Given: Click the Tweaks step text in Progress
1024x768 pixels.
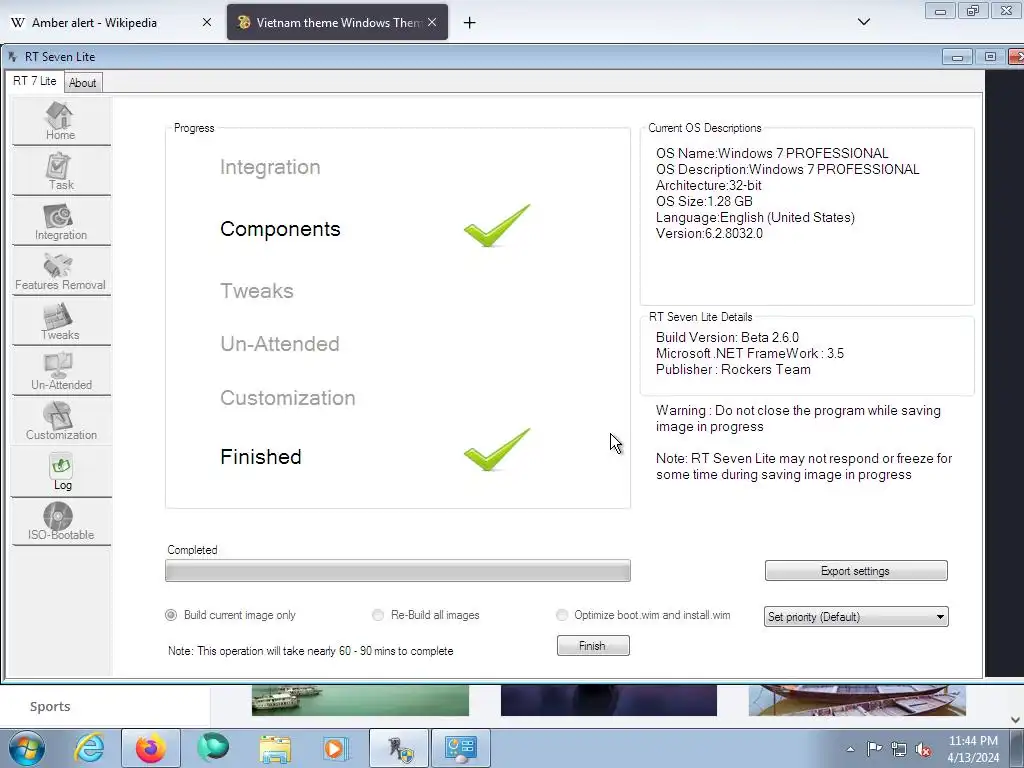Looking at the screenshot, I should (257, 291).
